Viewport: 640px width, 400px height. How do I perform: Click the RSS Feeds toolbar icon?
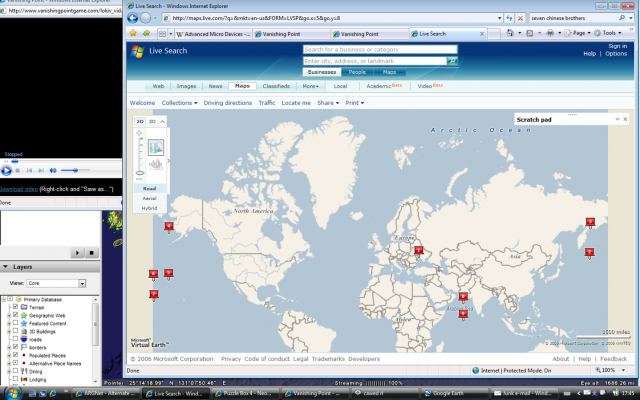(530, 33)
